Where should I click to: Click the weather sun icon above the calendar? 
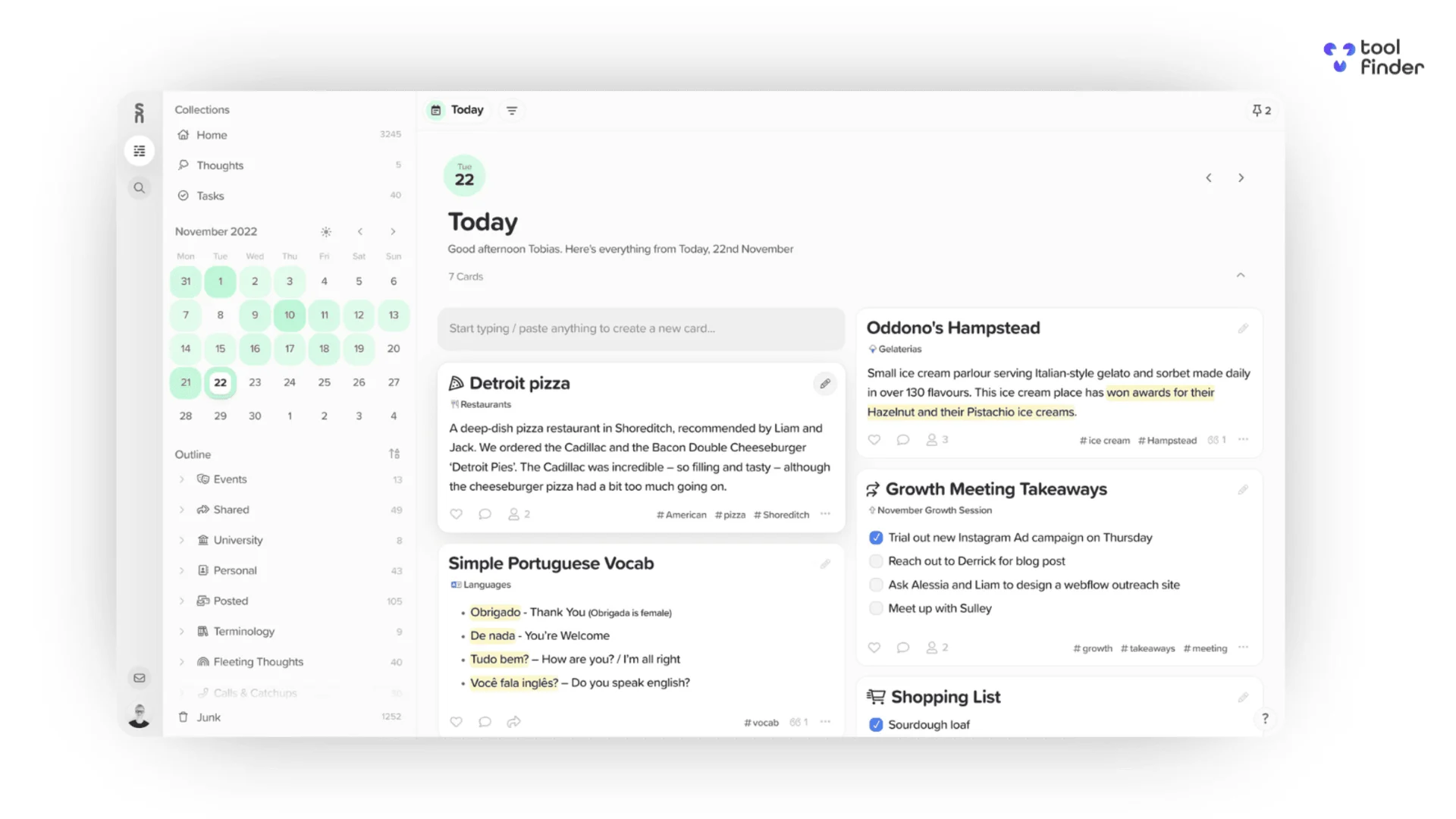coord(325,231)
